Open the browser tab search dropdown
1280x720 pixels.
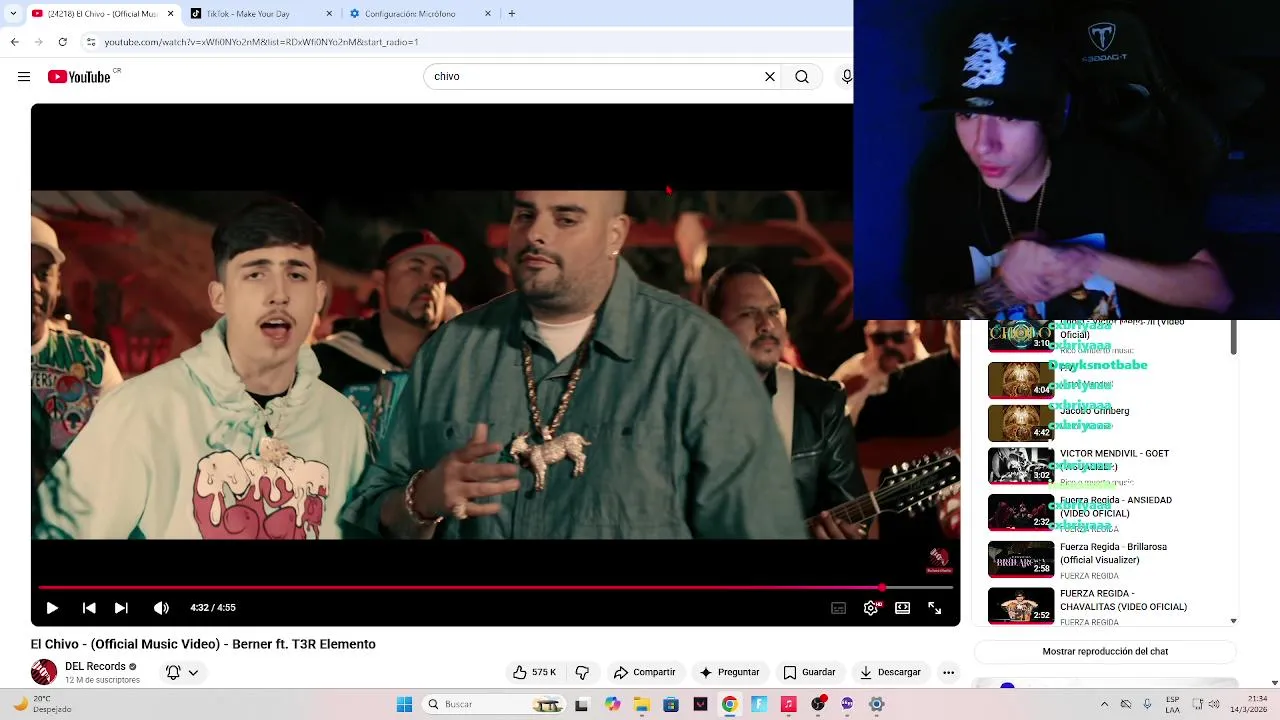click(12, 14)
